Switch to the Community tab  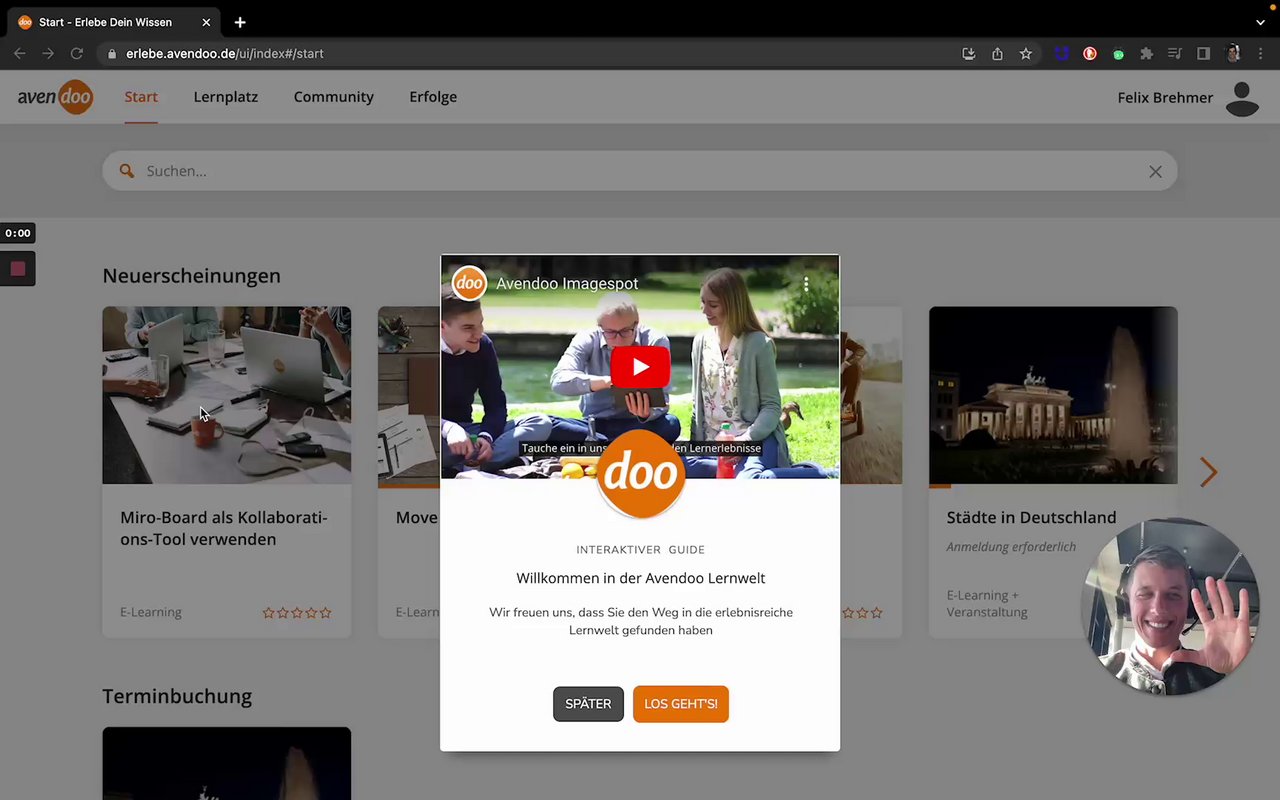334,97
